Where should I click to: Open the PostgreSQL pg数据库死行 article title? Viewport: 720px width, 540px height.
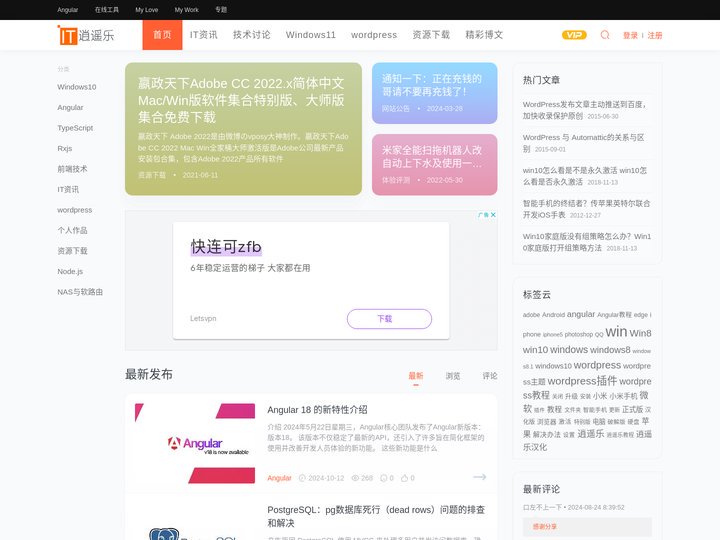point(376,516)
